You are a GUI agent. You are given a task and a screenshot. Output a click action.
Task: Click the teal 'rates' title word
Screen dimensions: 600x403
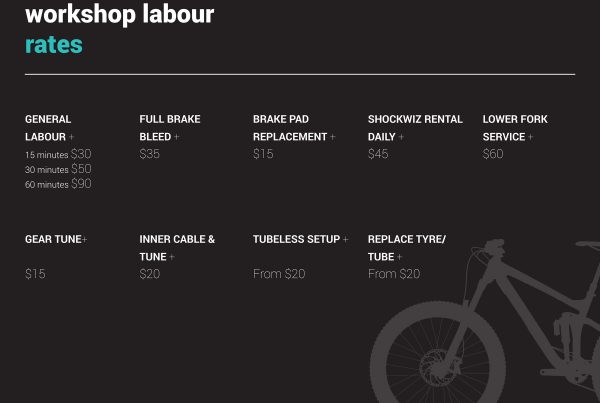[x=54, y=45]
